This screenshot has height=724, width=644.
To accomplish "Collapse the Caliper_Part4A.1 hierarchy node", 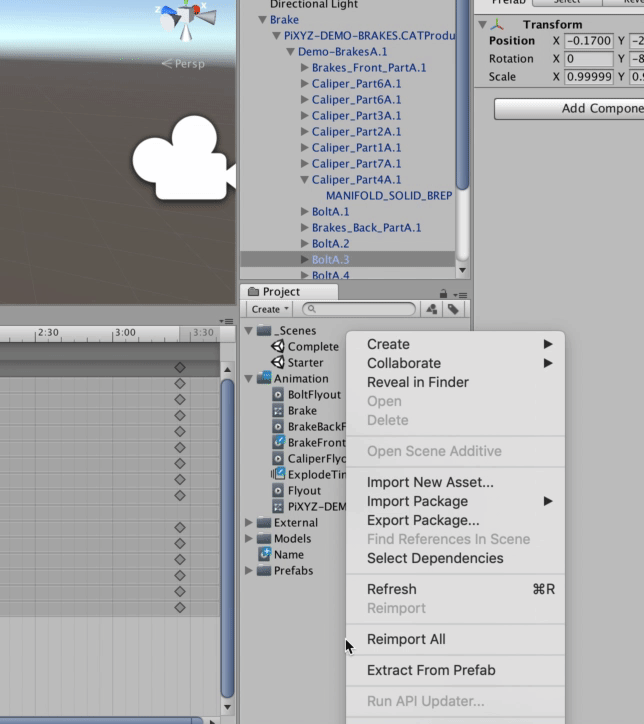I will [x=305, y=180].
